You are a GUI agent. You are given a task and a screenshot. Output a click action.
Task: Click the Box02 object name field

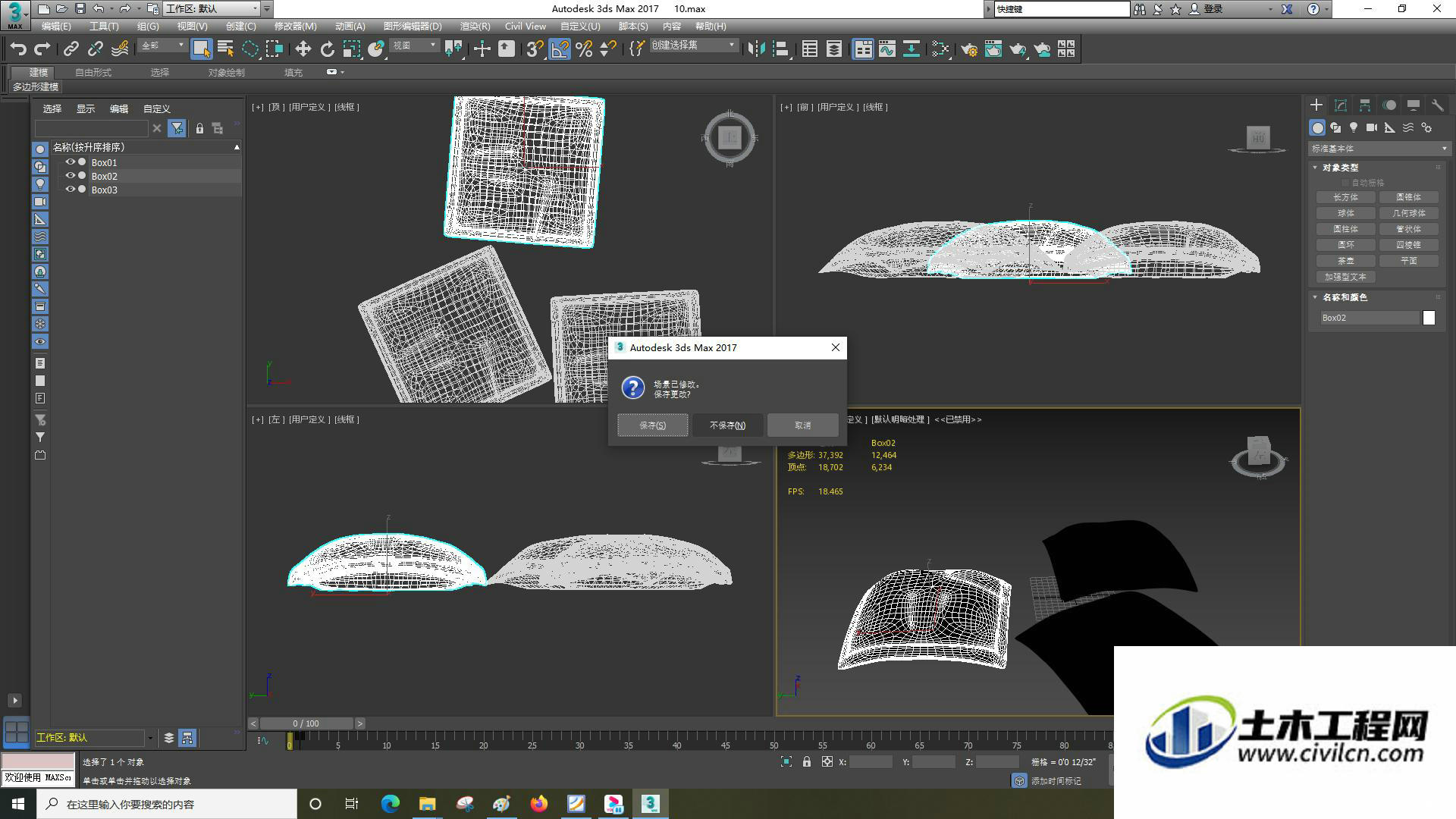(1369, 318)
